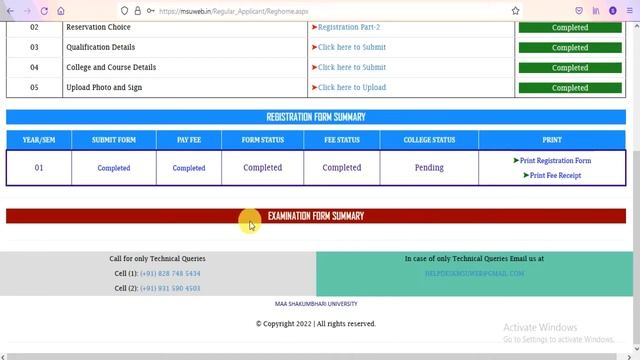Click the key saved-password icon
Screen dimensions: 640x360
click(151, 11)
